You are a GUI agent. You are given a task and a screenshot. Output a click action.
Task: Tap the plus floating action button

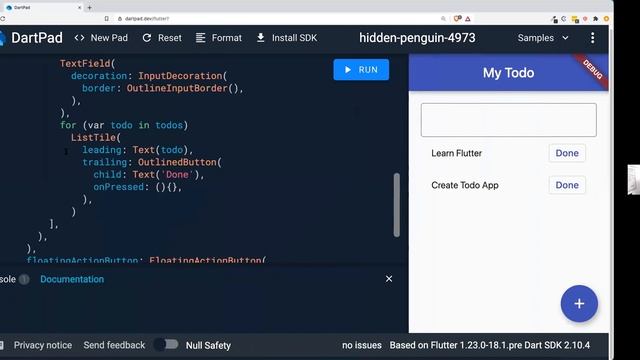(x=579, y=304)
